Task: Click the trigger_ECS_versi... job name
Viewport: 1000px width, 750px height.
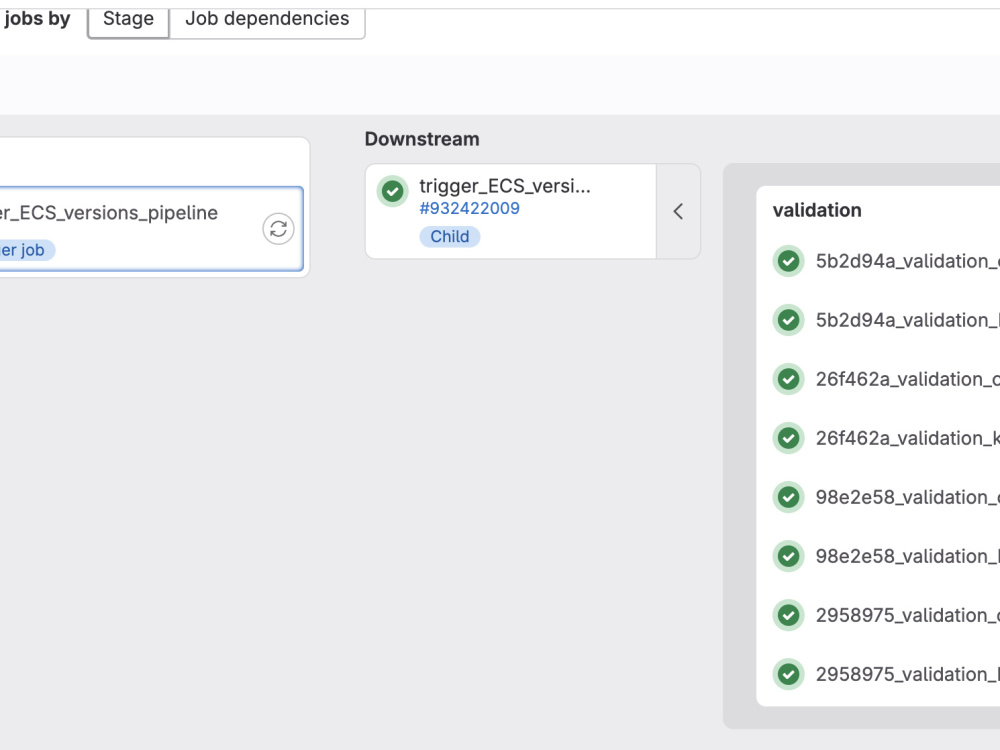Action: (x=505, y=185)
